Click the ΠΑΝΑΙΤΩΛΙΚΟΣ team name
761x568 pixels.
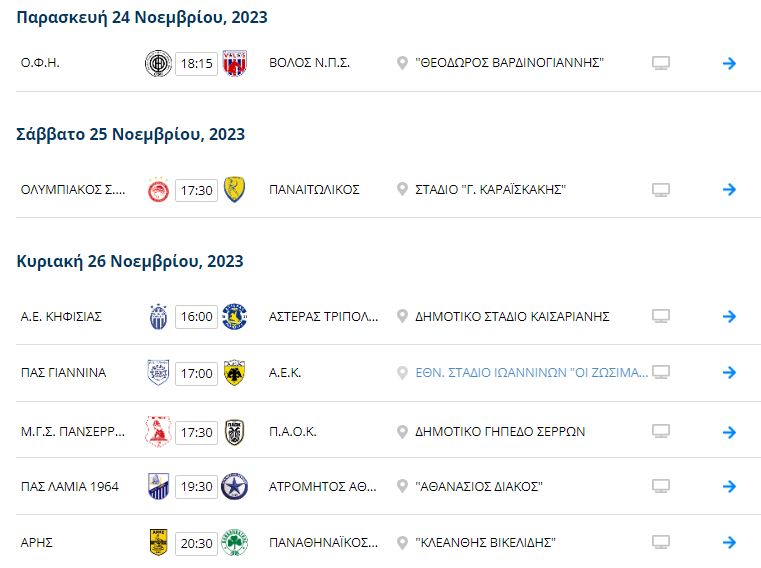(314, 189)
